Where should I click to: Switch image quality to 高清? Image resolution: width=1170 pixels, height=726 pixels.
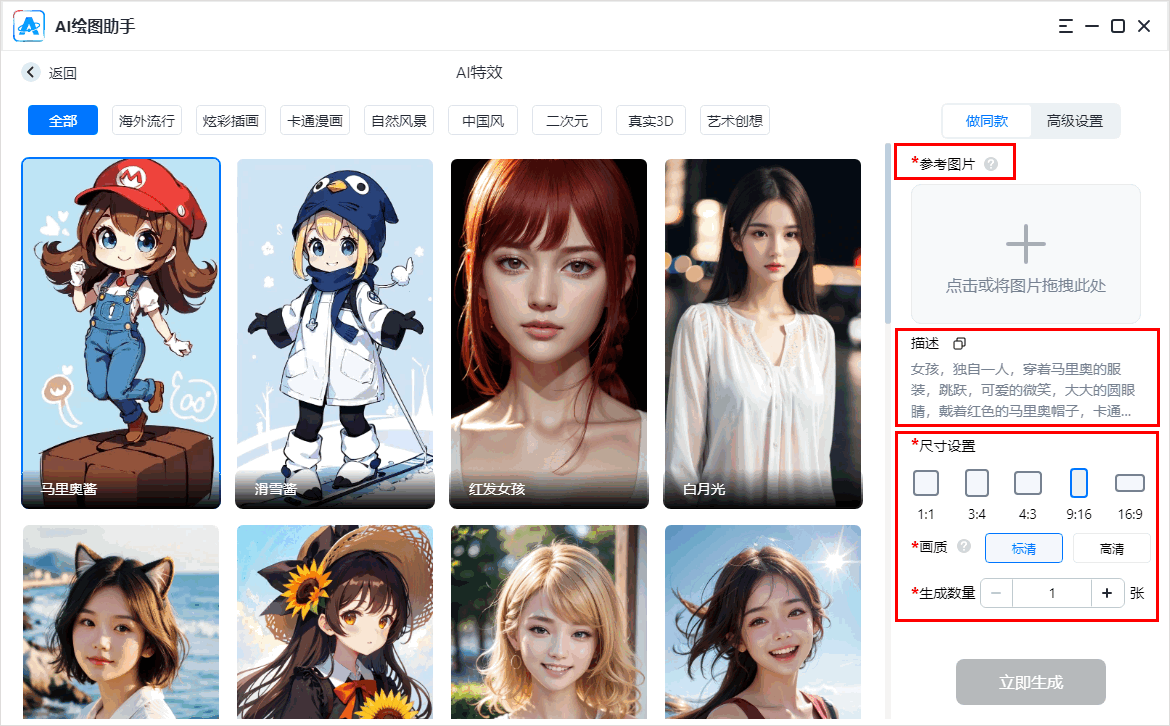click(x=1110, y=547)
